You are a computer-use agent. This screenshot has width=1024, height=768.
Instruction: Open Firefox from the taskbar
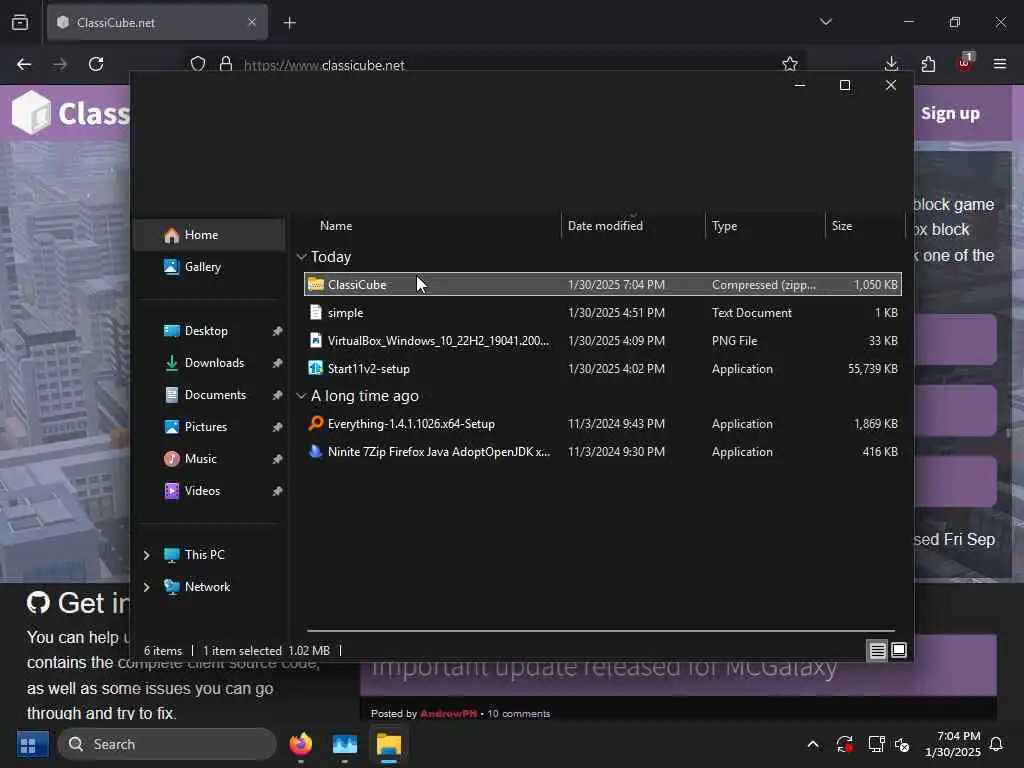click(x=301, y=744)
